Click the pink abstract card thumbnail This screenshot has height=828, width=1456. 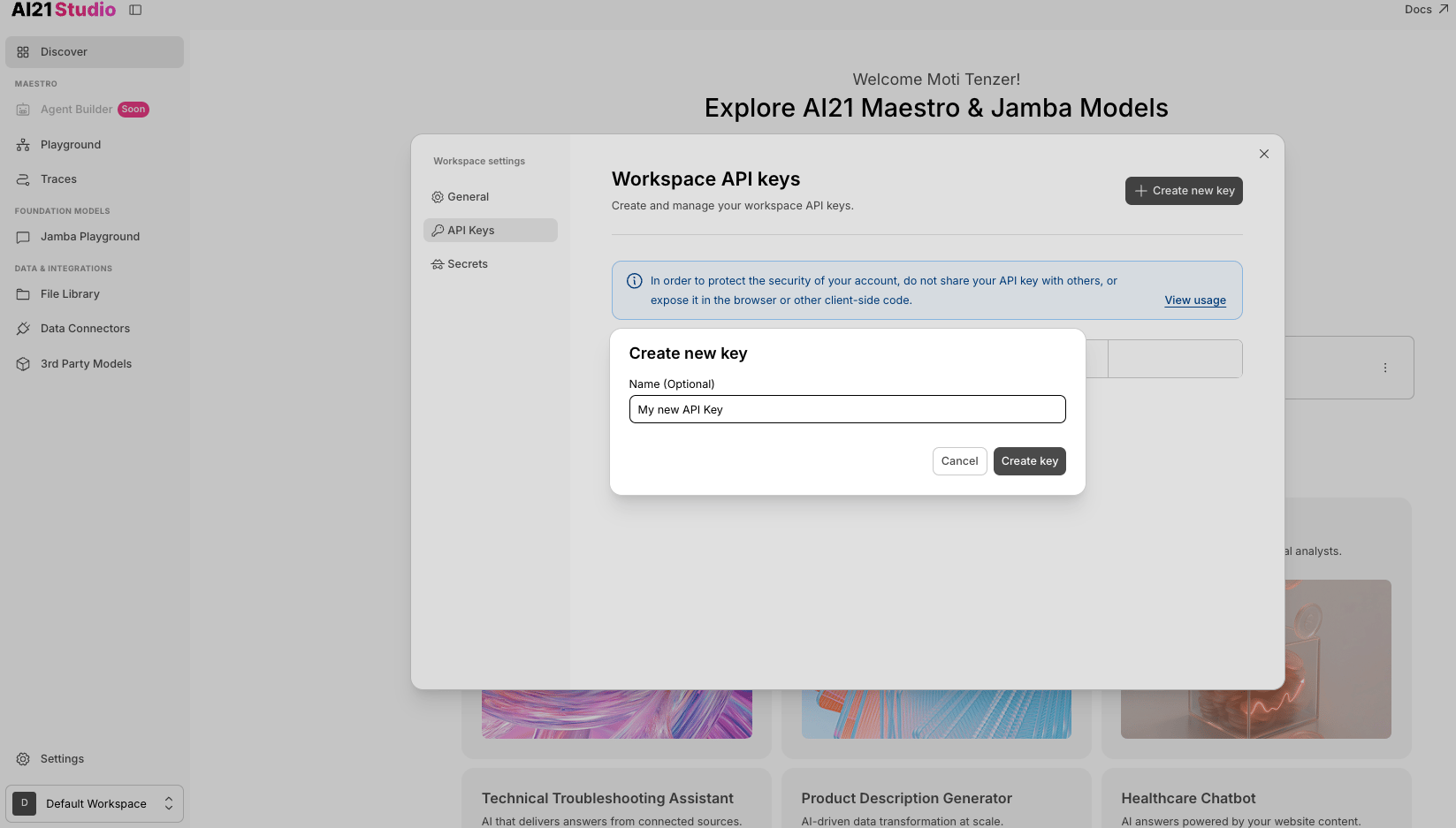(x=617, y=714)
